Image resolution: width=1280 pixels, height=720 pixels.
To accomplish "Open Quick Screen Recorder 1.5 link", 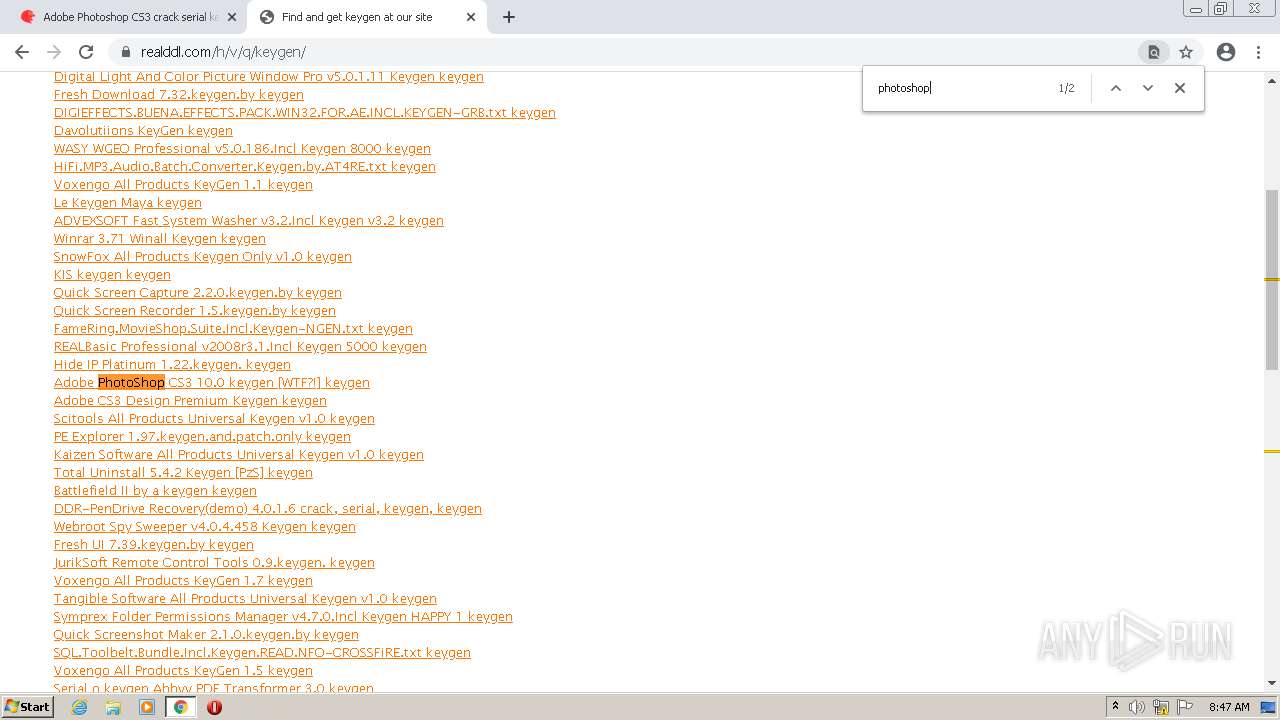I will click(x=195, y=311).
